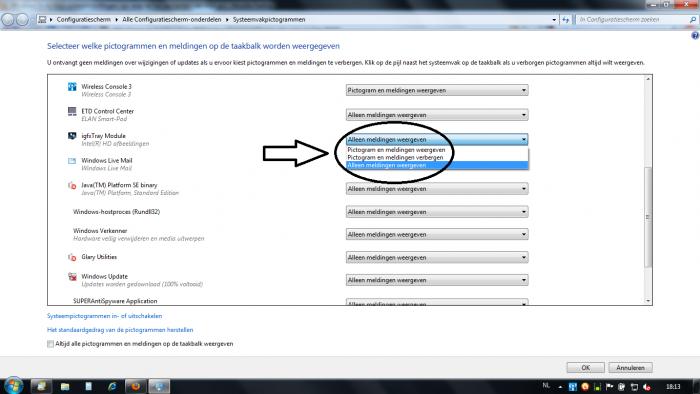Image resolution: width=700 pixels, height=394 pixels.
Task: Open the folder icon on the taskbar
Action: [65, 386]
